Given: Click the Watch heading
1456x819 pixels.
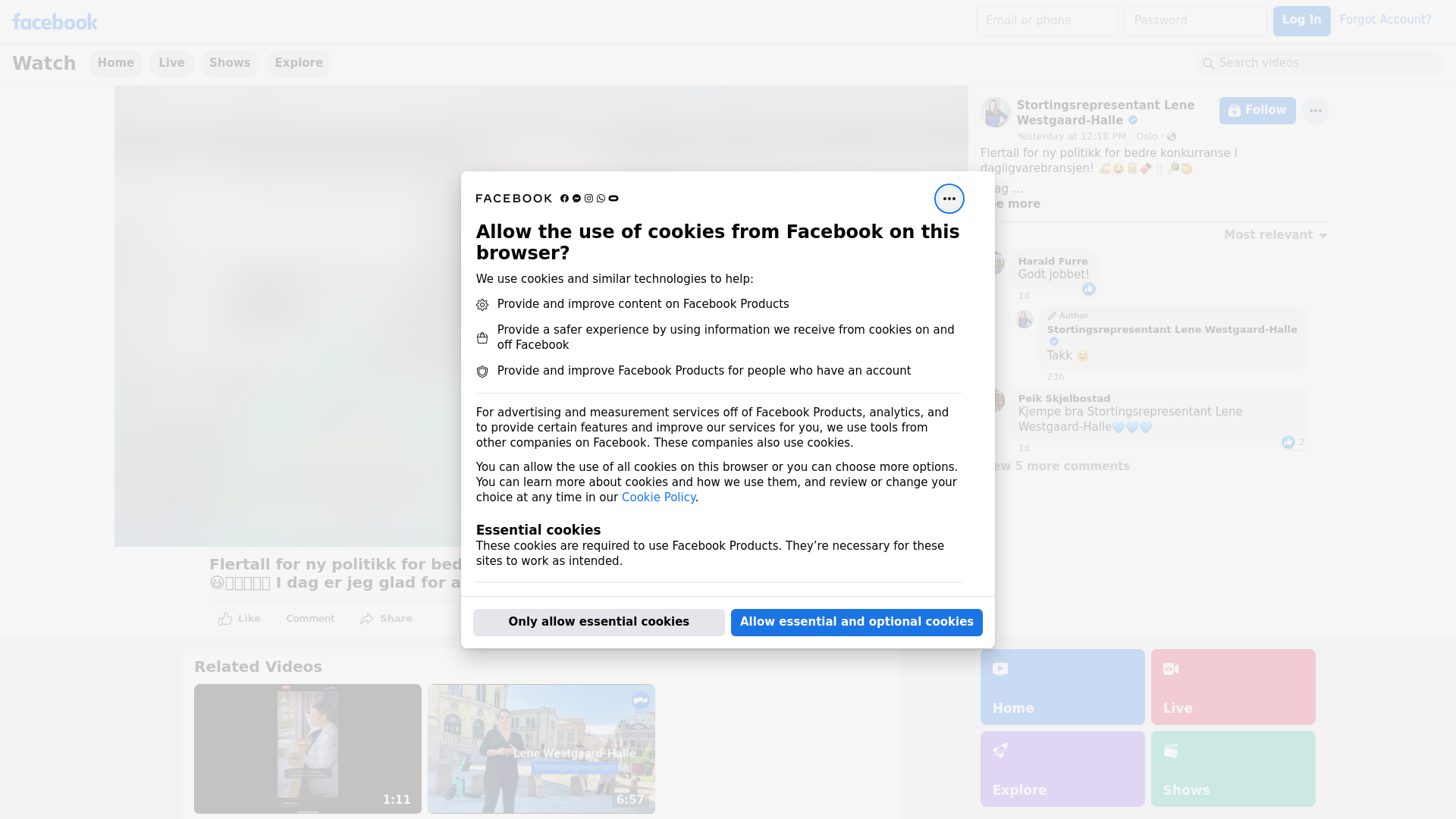Looking at the screenshot, I should 44,63.
